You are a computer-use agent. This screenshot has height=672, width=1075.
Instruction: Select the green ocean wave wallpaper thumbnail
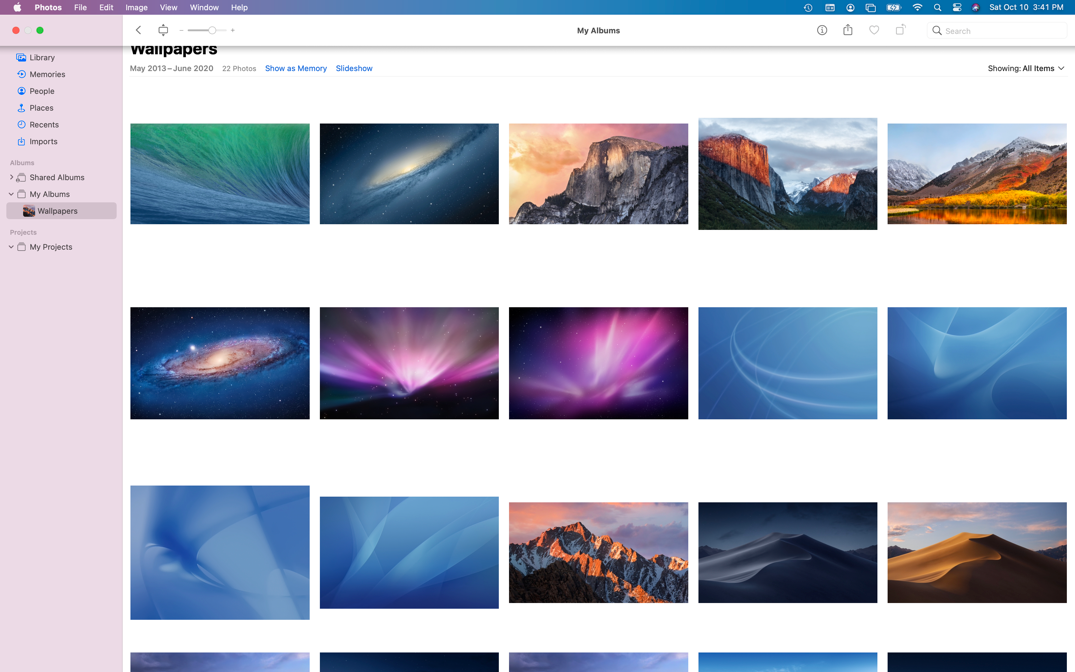point(220,173)
